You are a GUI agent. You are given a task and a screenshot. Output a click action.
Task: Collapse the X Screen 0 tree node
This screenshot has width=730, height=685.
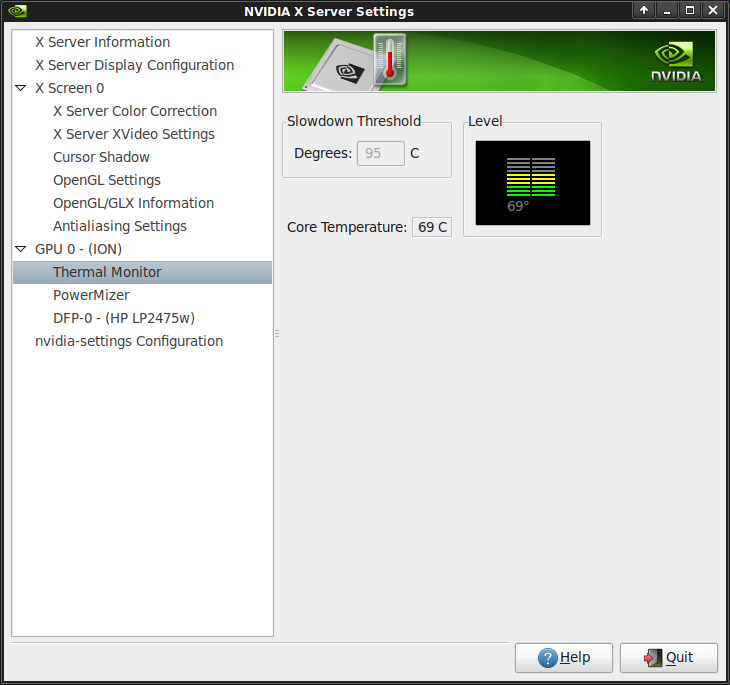coord(20,88)
